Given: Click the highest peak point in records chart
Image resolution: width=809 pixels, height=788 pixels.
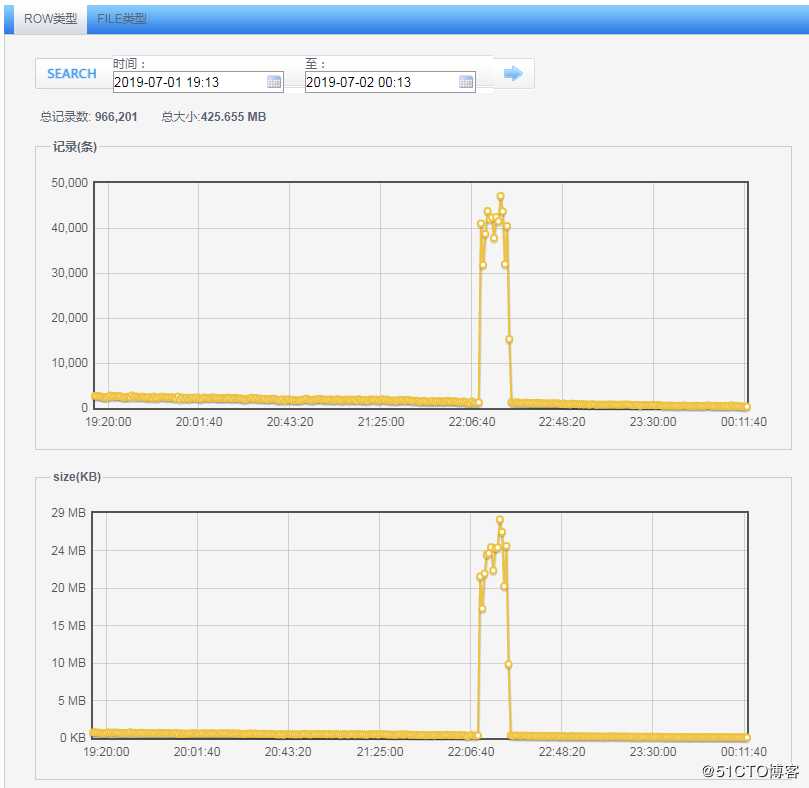Looking at the screenshot, I should click(500, 196).
